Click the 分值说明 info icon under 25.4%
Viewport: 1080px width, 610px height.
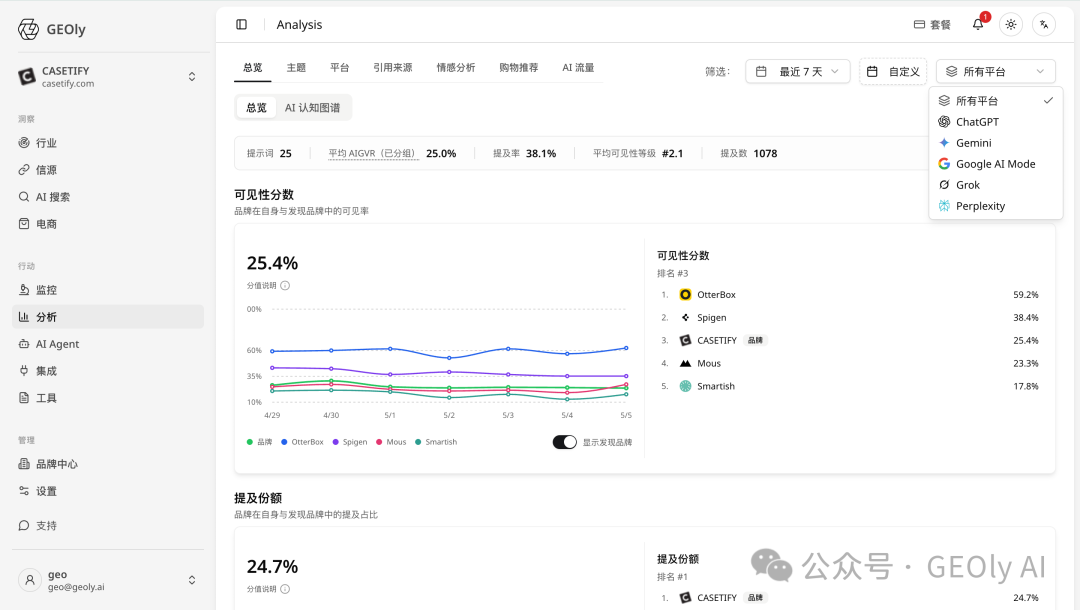[x=285, y=286]
